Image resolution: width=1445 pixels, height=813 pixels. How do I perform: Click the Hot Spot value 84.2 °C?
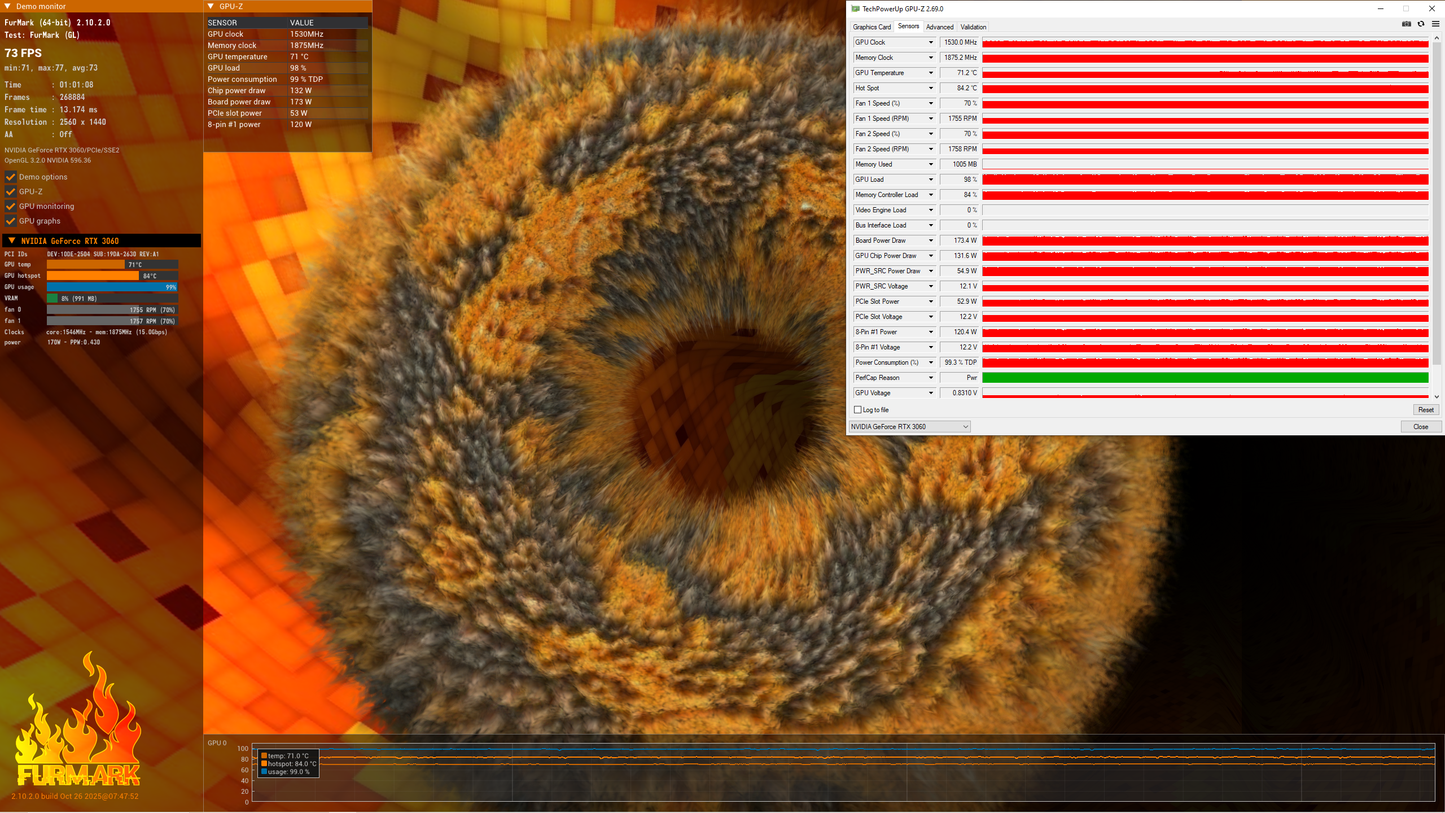click(x=959, y=88)
